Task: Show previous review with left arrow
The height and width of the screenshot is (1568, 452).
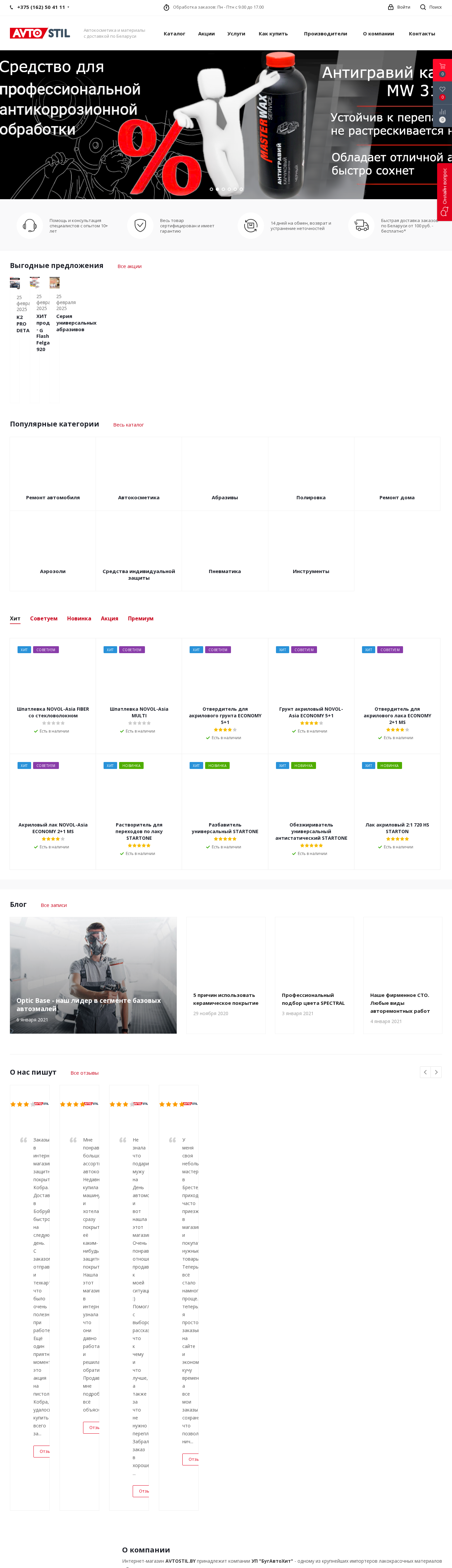Action: (425, 1072)
